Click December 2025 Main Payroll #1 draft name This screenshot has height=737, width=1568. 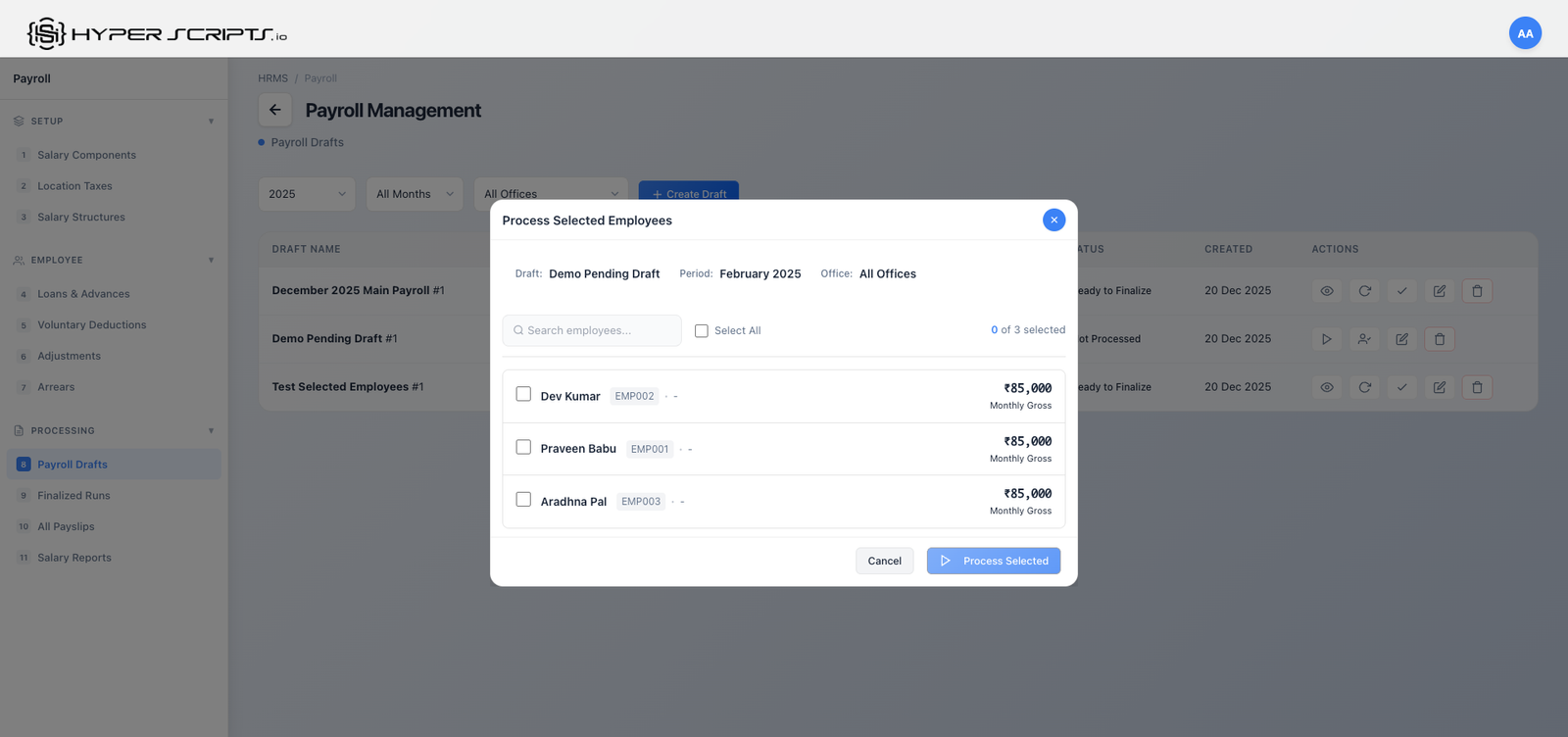coord(358,291)
